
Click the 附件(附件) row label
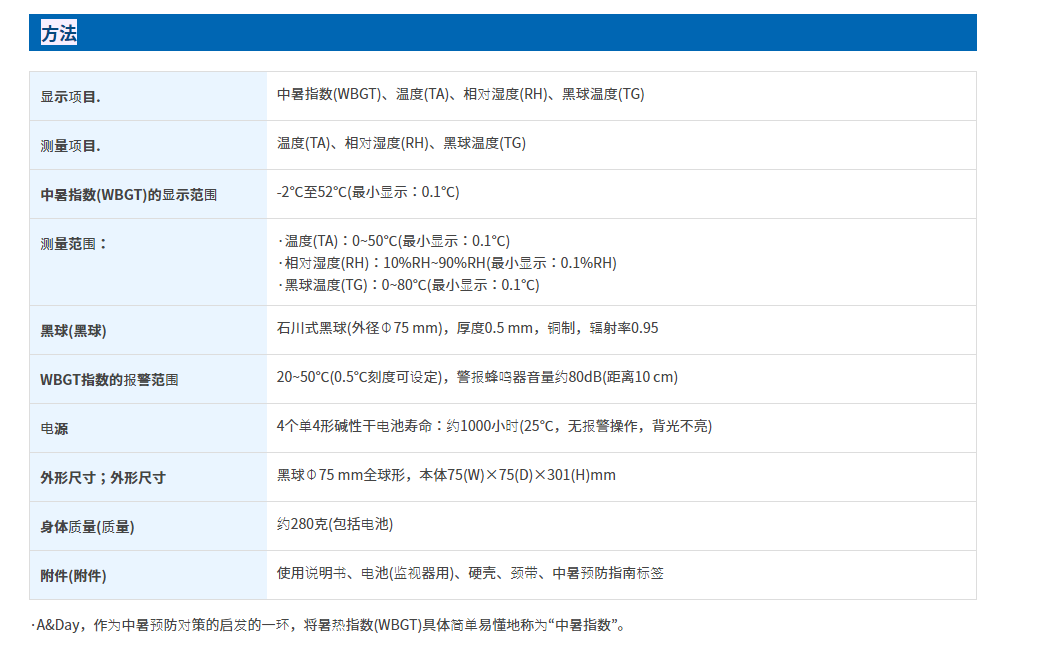point(73,576)
